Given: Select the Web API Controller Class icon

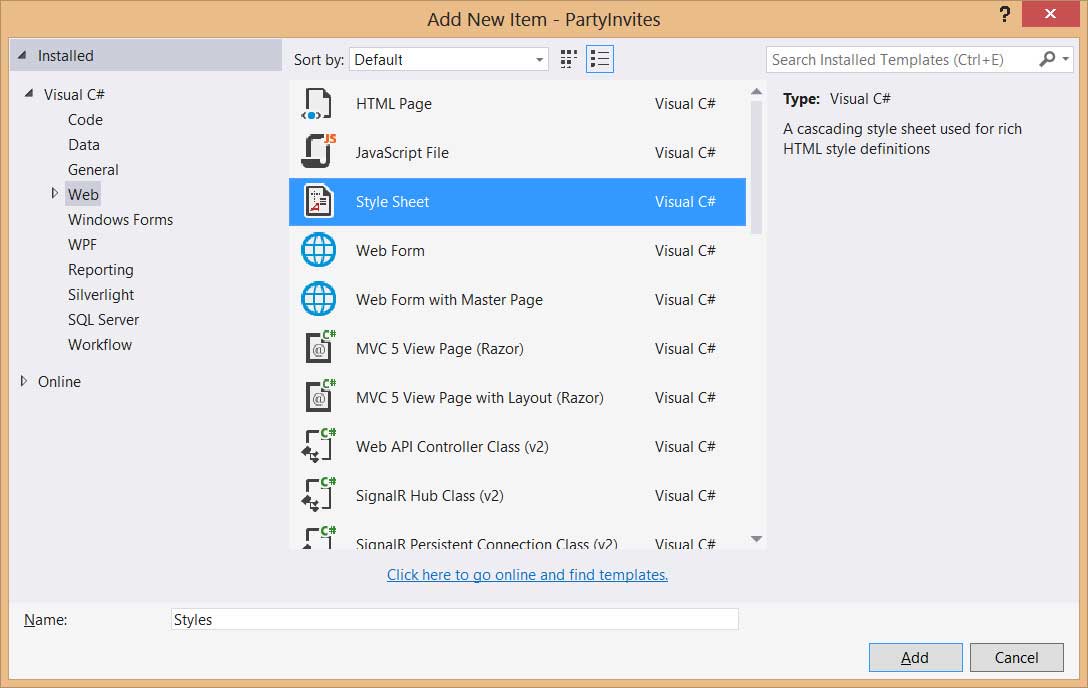Looking at the screenshot, I should (x=318, y=446).
